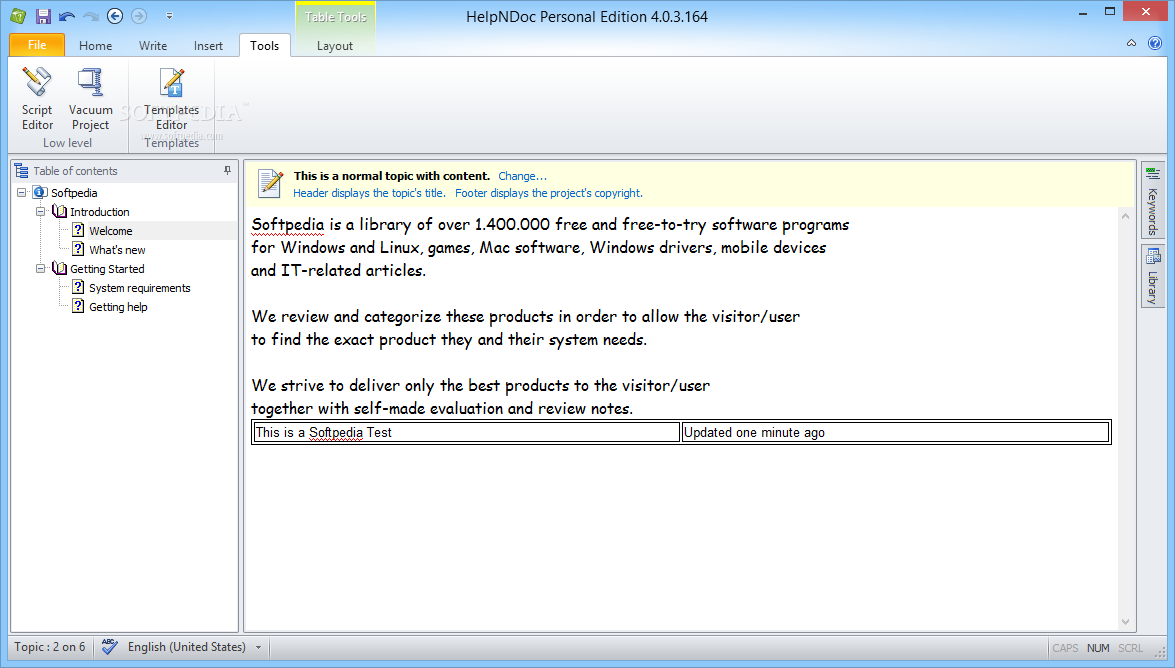1175x668 pixels.
Task: Click the Redo arrow in title bar
Action: click(91, 16)
